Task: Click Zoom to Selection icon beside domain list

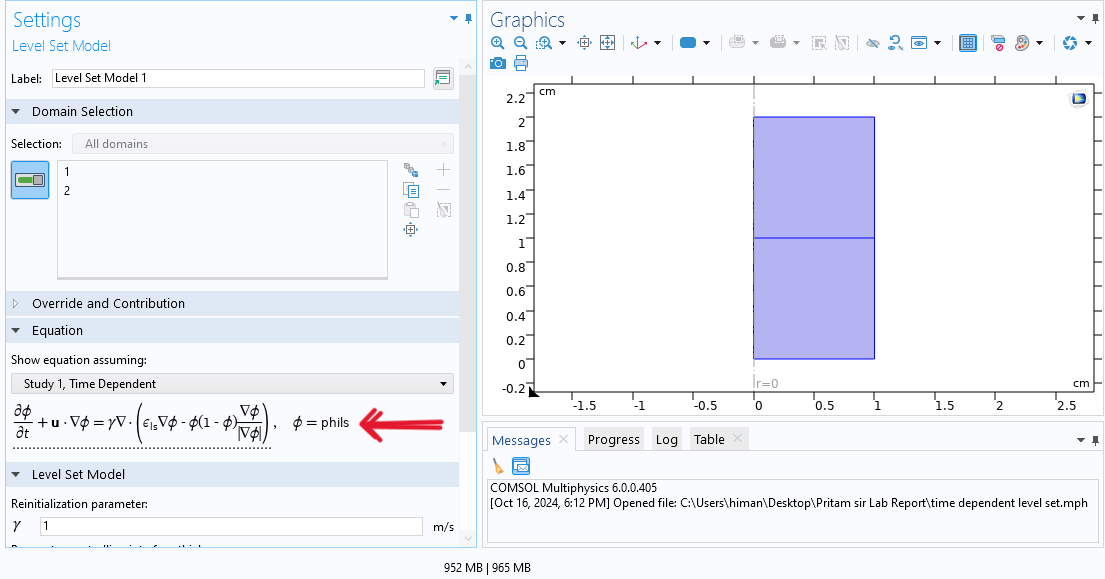Action: pyautogui.click(x=410, y=230)
